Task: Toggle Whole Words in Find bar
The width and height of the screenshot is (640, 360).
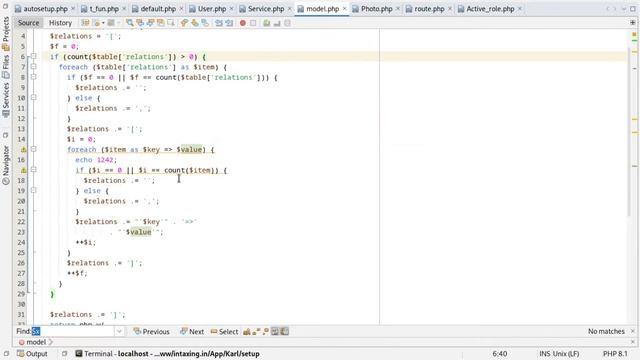Action: click(x=256, y=331)
